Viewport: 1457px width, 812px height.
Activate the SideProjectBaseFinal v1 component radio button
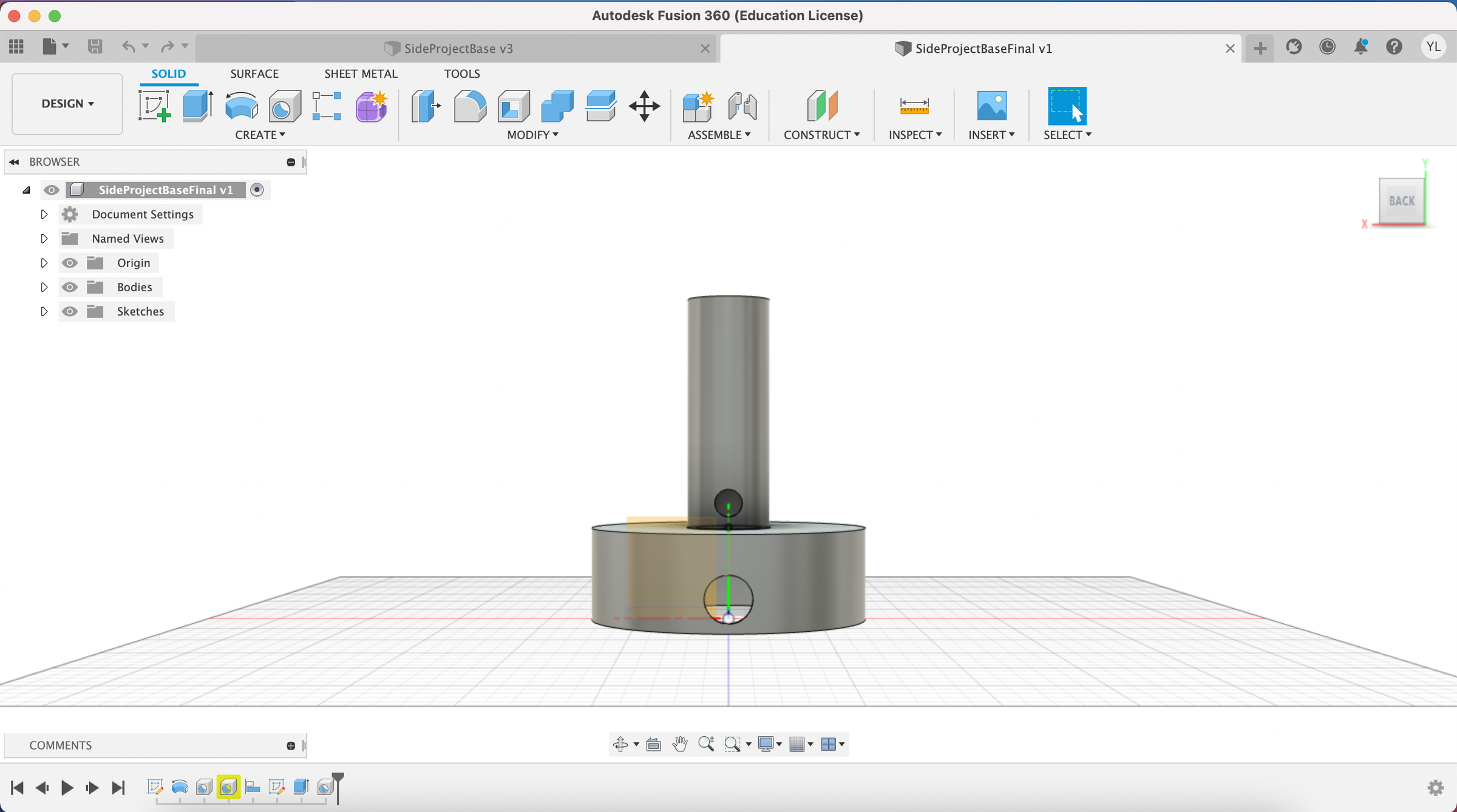tap(257, 190)
